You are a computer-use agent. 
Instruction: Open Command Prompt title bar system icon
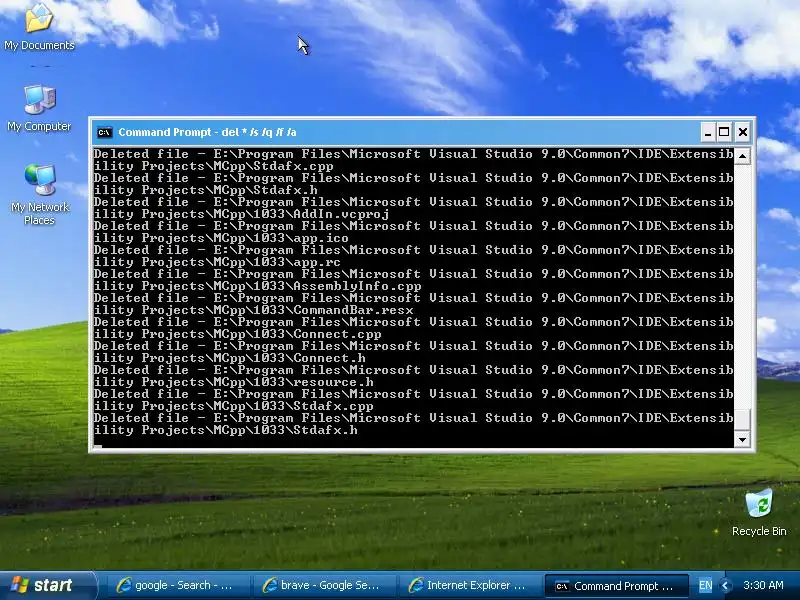coord(105,132)
